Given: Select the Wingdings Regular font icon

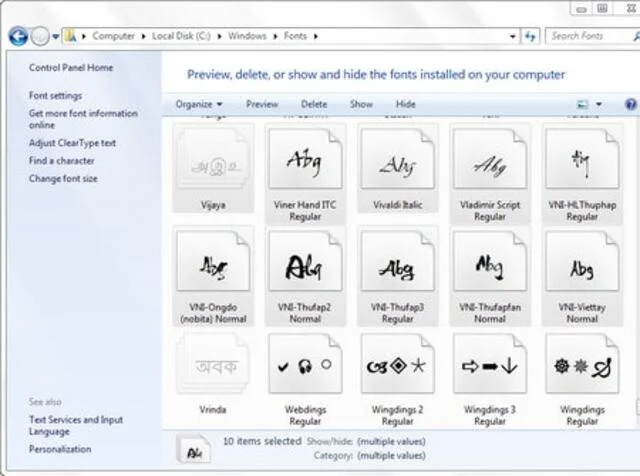Looking at the screenshot, I should 582,364.
